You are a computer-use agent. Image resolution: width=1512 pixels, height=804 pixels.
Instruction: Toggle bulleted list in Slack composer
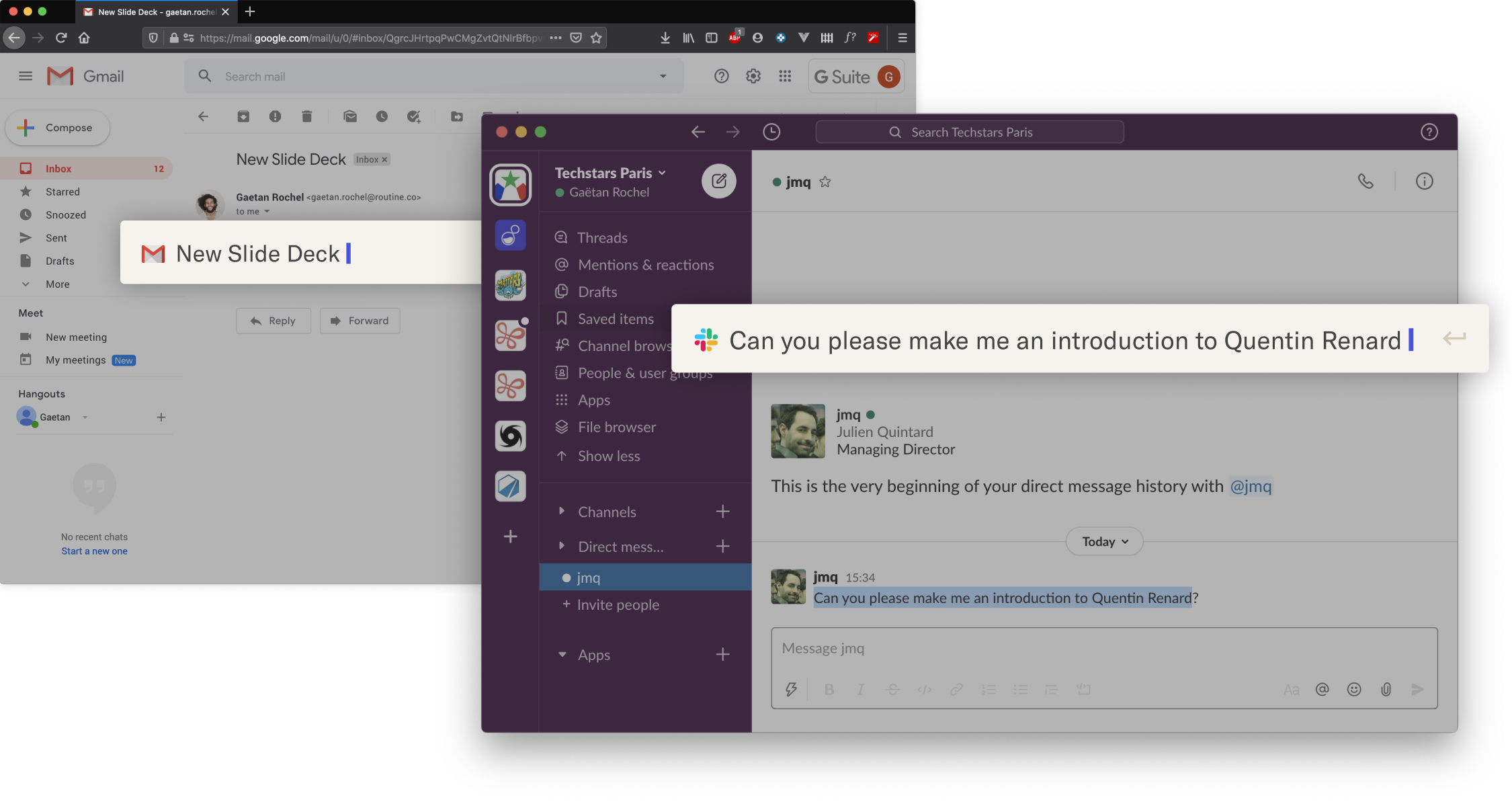pos(1021,689)
